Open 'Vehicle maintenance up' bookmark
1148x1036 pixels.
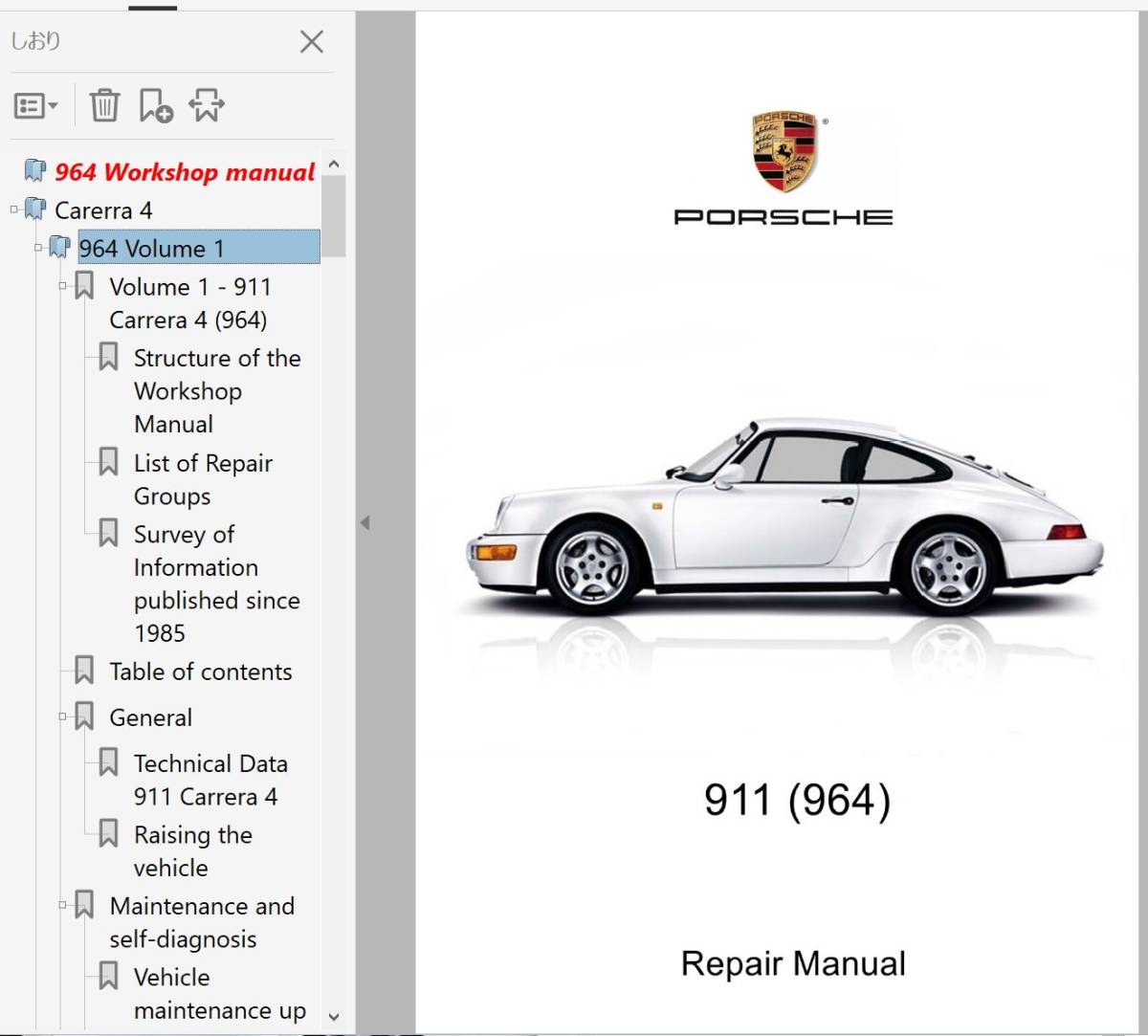219,994
